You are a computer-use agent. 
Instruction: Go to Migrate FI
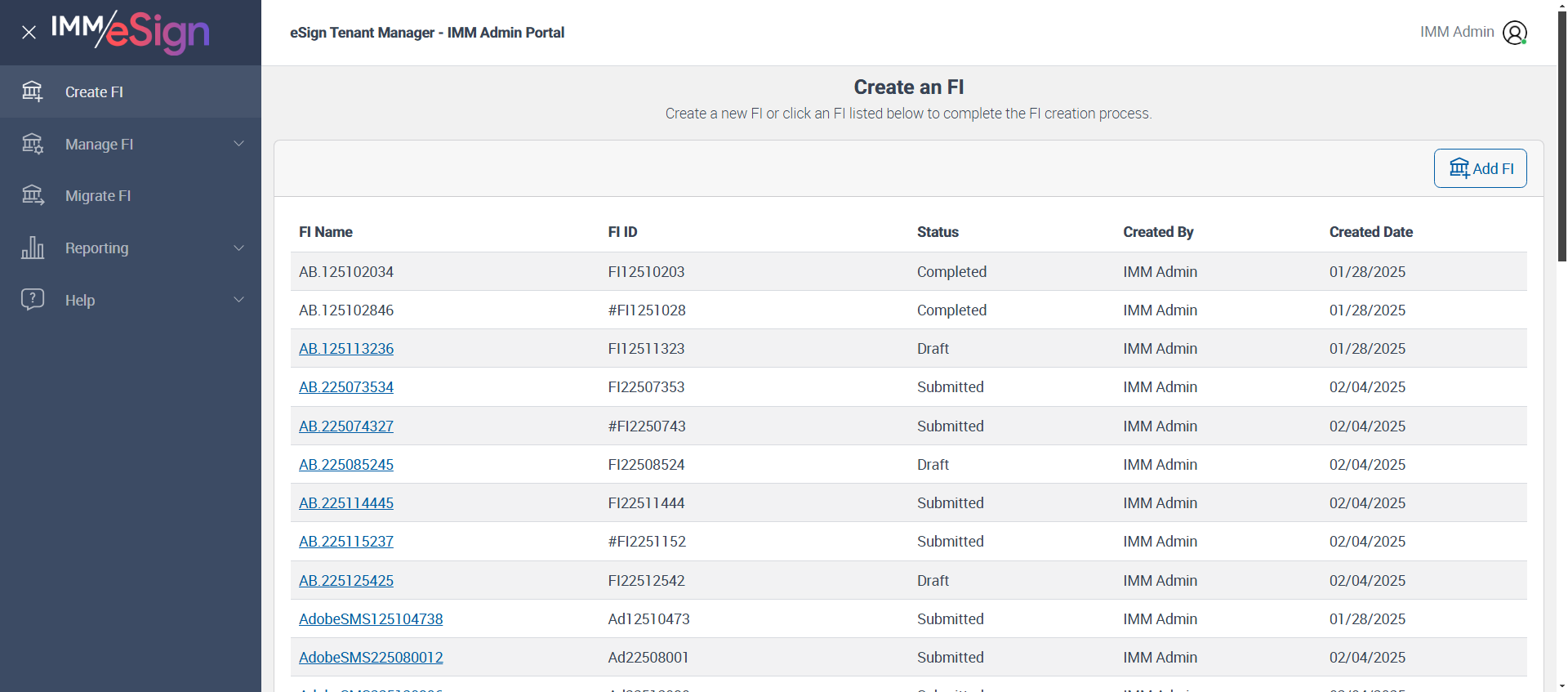point(131,195)
